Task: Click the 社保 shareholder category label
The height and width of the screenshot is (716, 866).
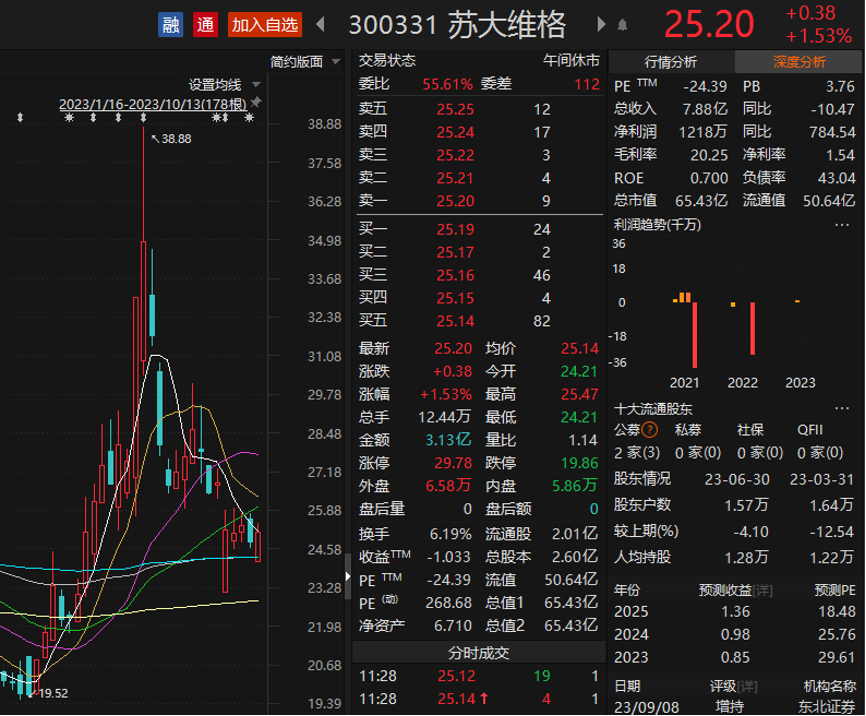Action: click(x=750, y=430)
